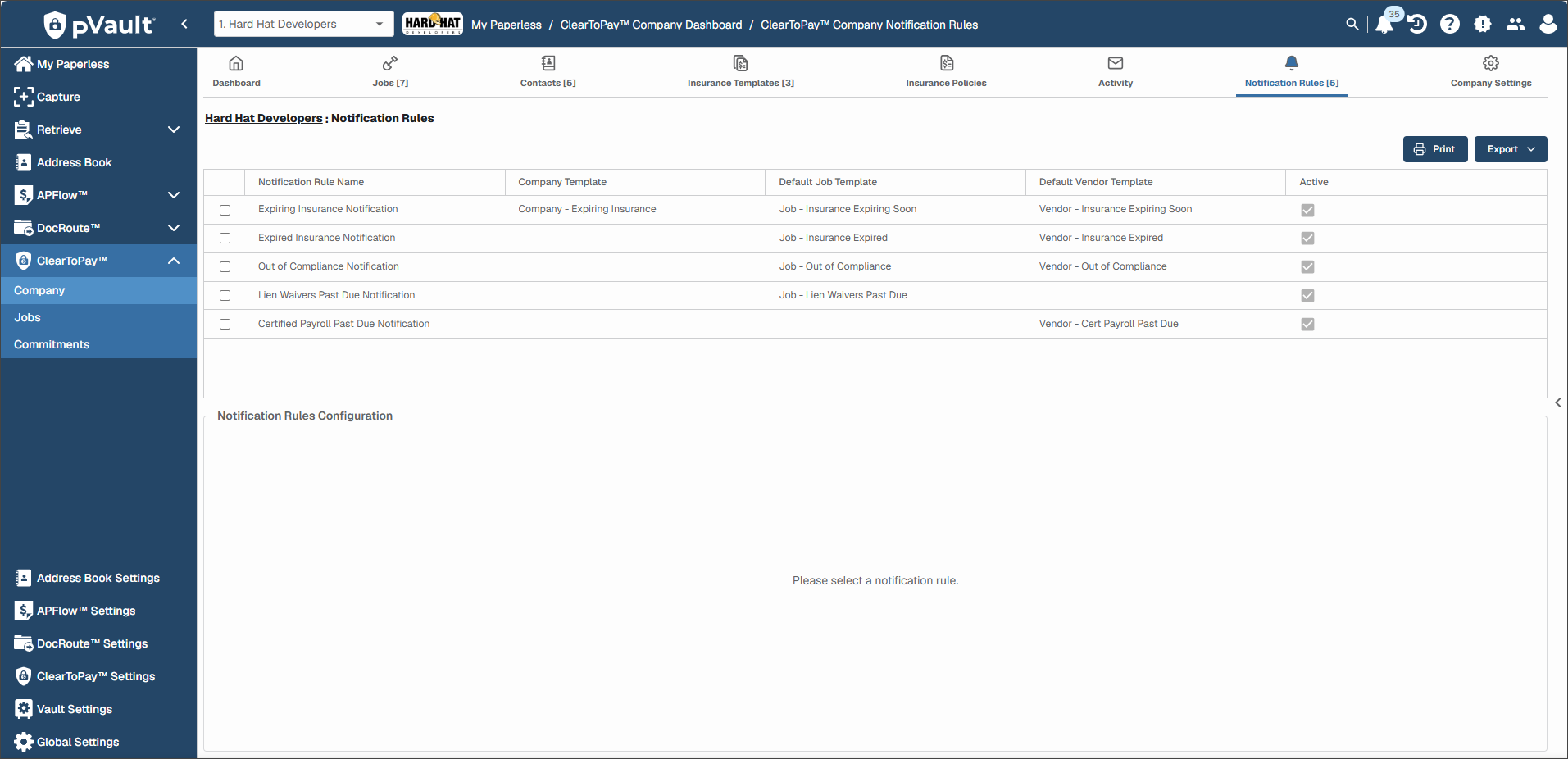Switch to the Jobs [7] tab
The height and width of the screenshot is (759, 1568).
point(390,72)
